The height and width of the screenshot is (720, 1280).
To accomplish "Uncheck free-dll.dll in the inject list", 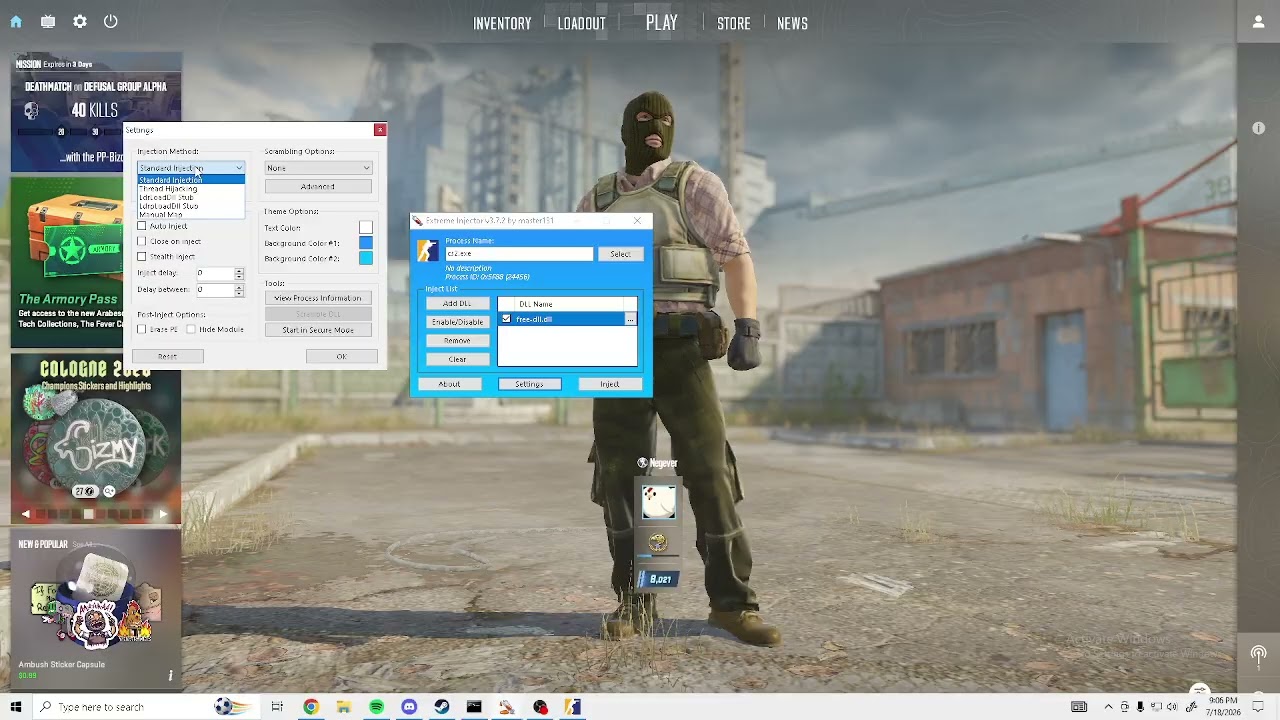I will (x=506, y=319).
